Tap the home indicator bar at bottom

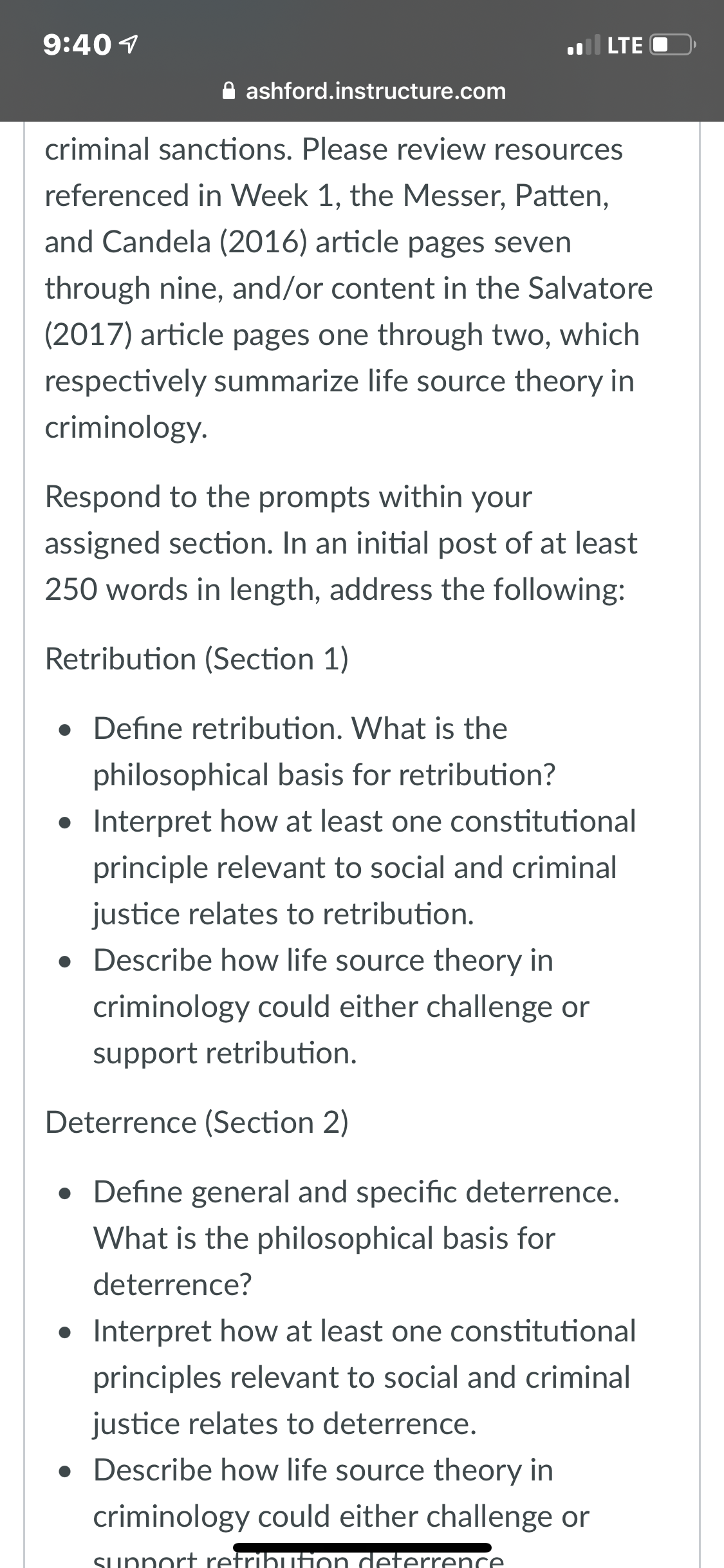362,1547
